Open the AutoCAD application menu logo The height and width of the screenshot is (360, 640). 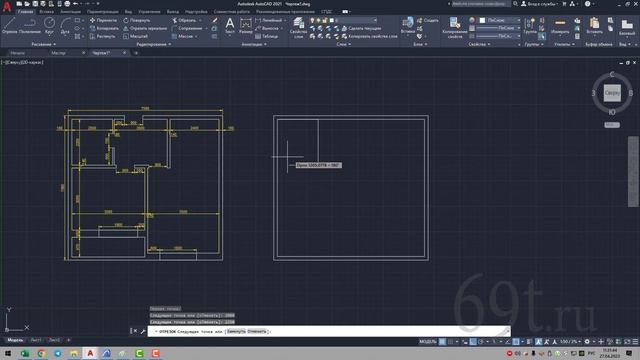[7, 6]
